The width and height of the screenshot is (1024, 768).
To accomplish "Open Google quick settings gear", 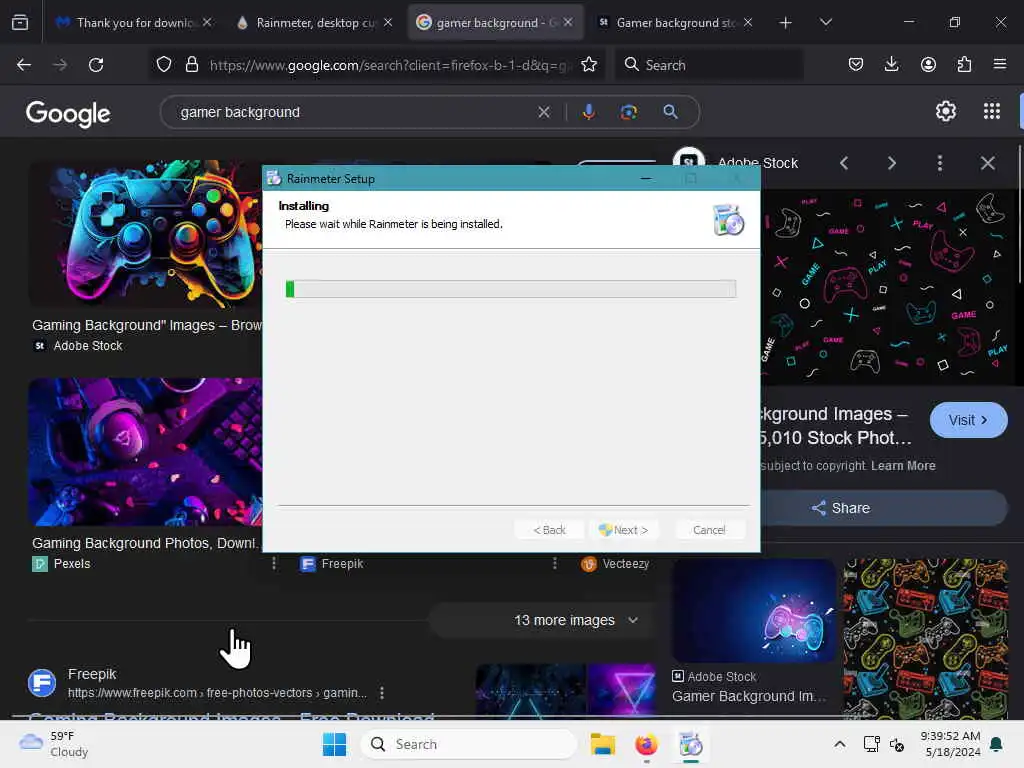I will (946, 112).
